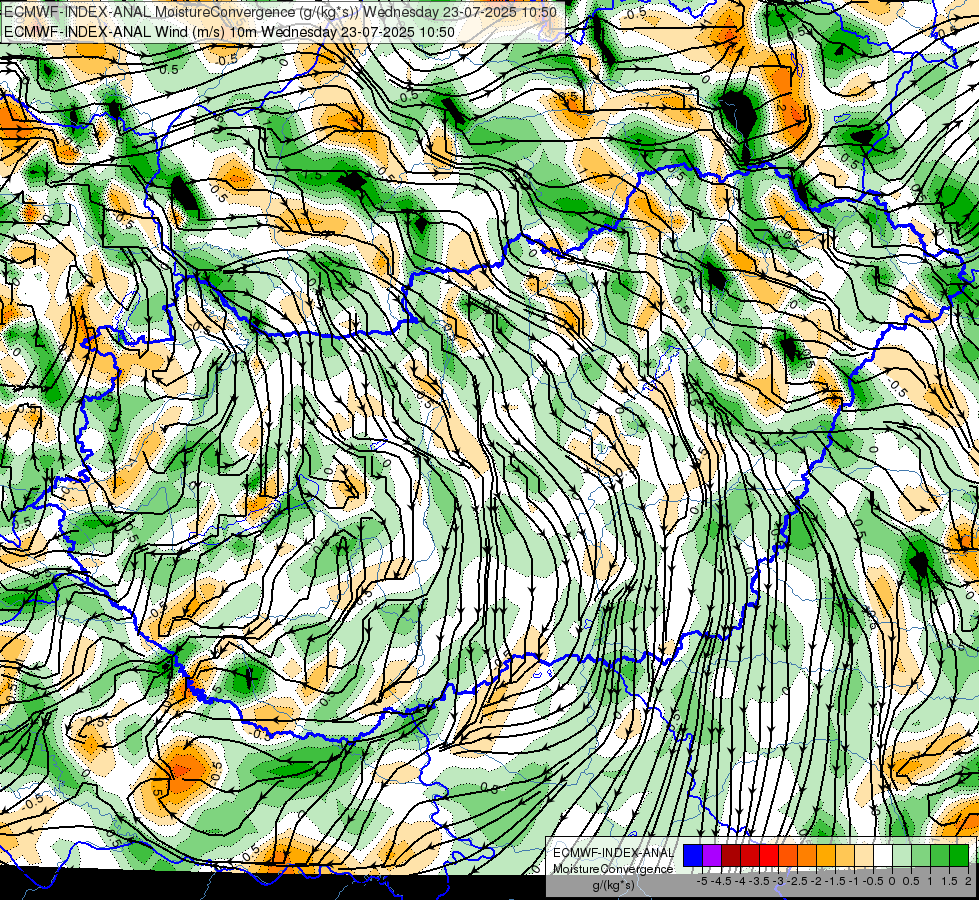
Task: Click the legend label ECMWF-INDEX-ANAL
Action: 614,853
